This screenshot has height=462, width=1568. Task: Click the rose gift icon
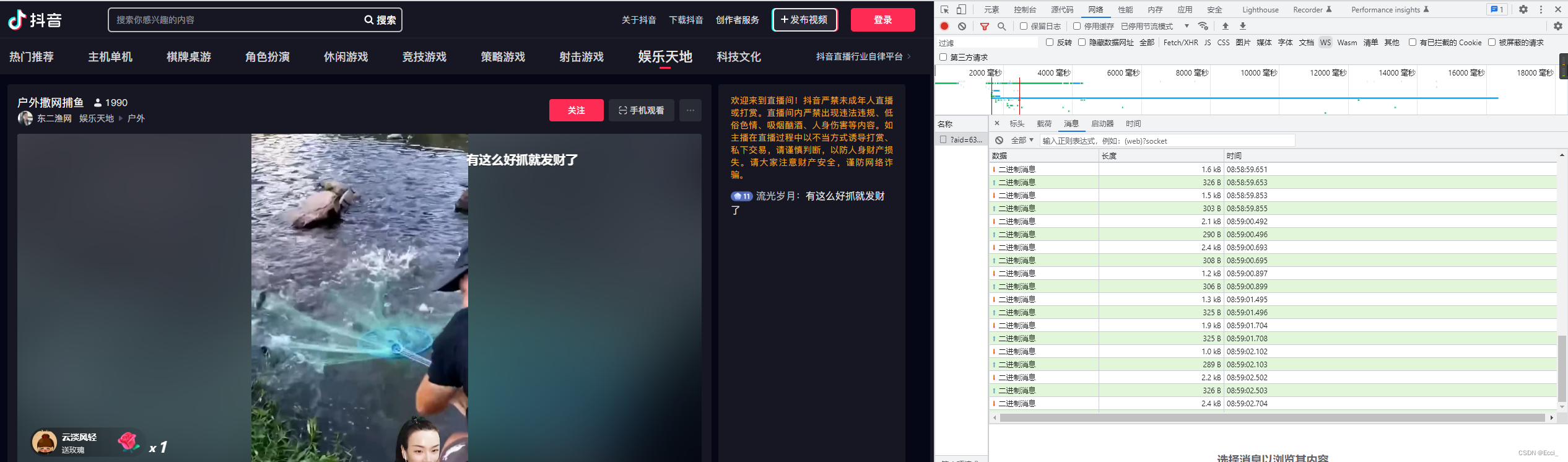[129, 442]
